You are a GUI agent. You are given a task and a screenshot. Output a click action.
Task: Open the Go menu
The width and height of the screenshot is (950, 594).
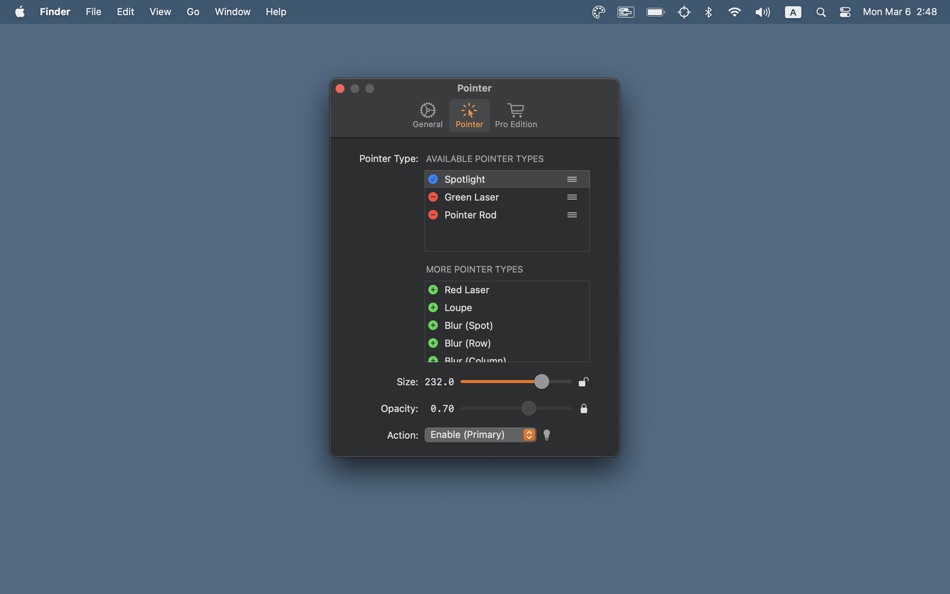193,12
